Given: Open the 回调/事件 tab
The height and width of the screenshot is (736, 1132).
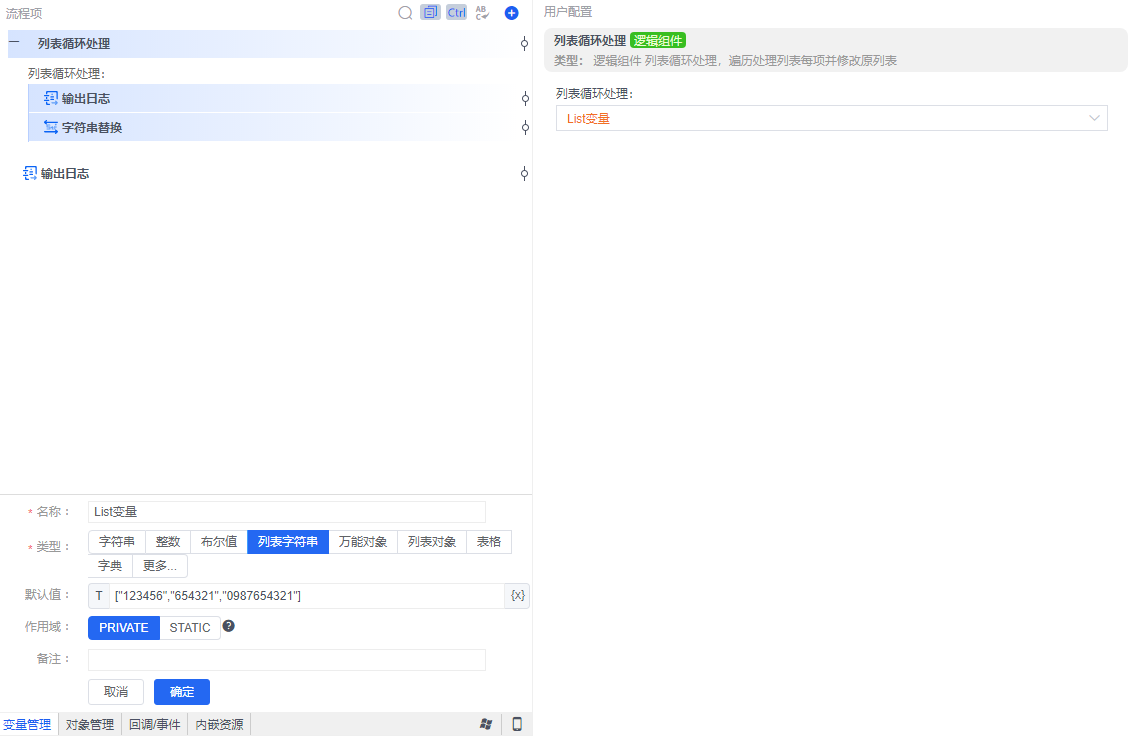Looking at the screenshot, I should tap(154, 724).
